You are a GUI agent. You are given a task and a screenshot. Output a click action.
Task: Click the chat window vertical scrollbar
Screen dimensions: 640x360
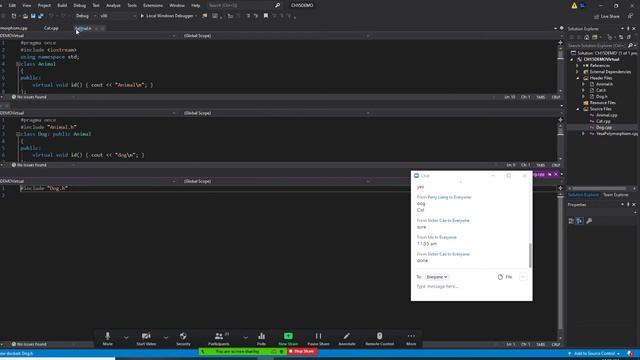click(x=530, y=256)
